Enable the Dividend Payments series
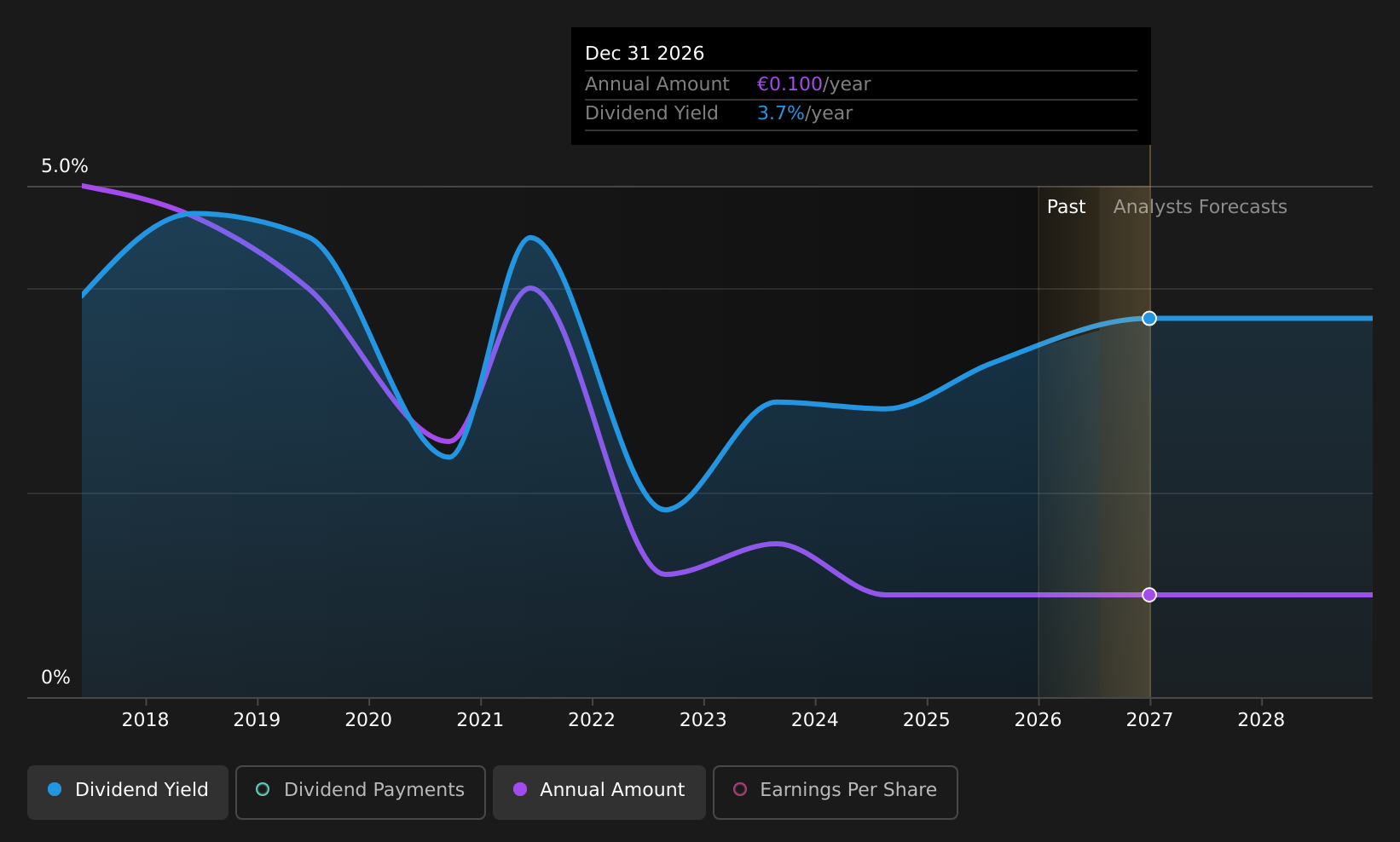The width and height of the screenshot is (1400, 842). point(361,792)
